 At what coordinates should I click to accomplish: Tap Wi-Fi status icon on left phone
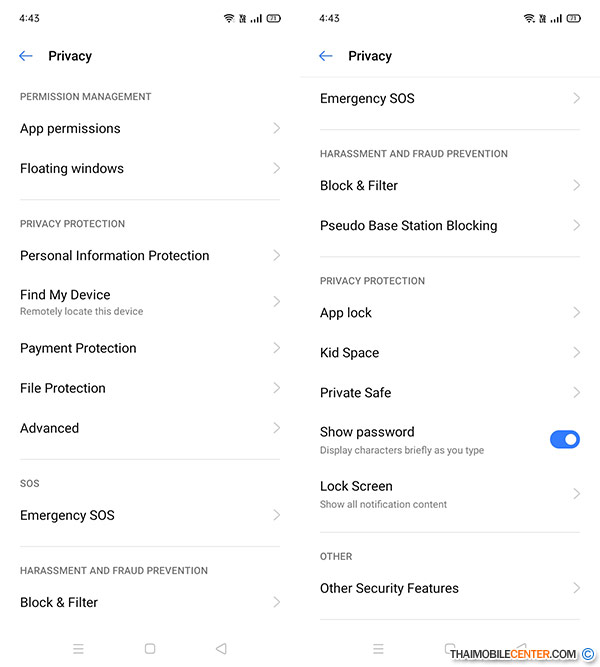click(x=229, y=19)
